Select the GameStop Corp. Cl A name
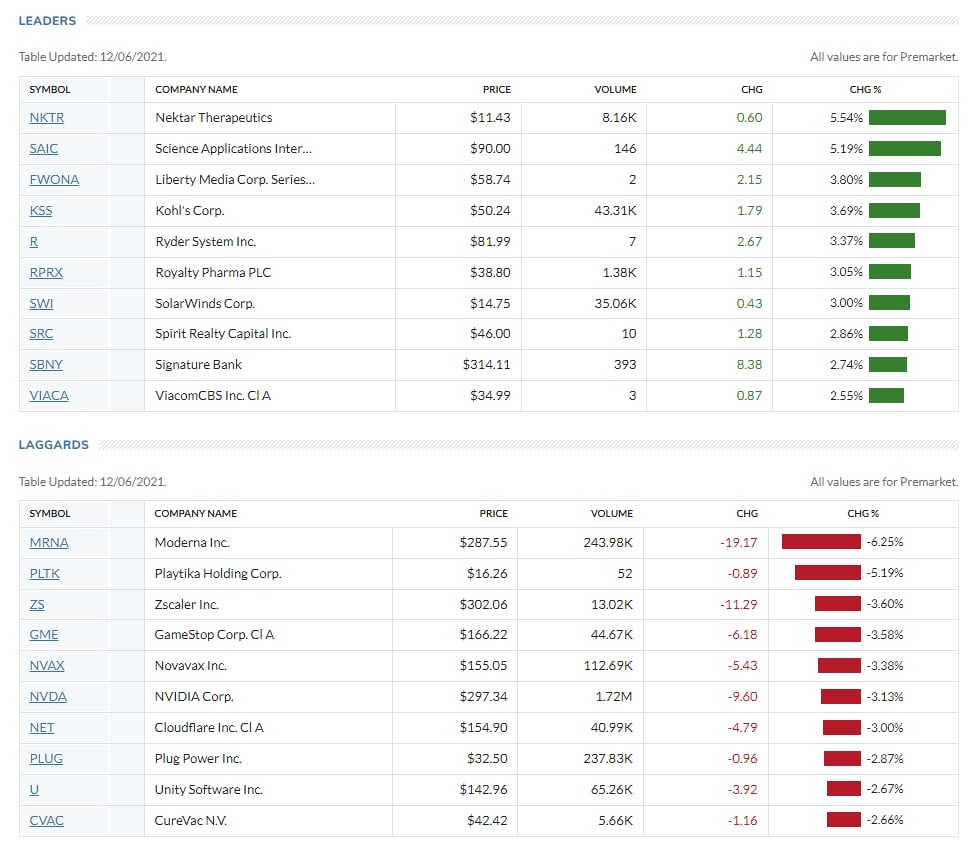973x845 pixels. point(214,635)
